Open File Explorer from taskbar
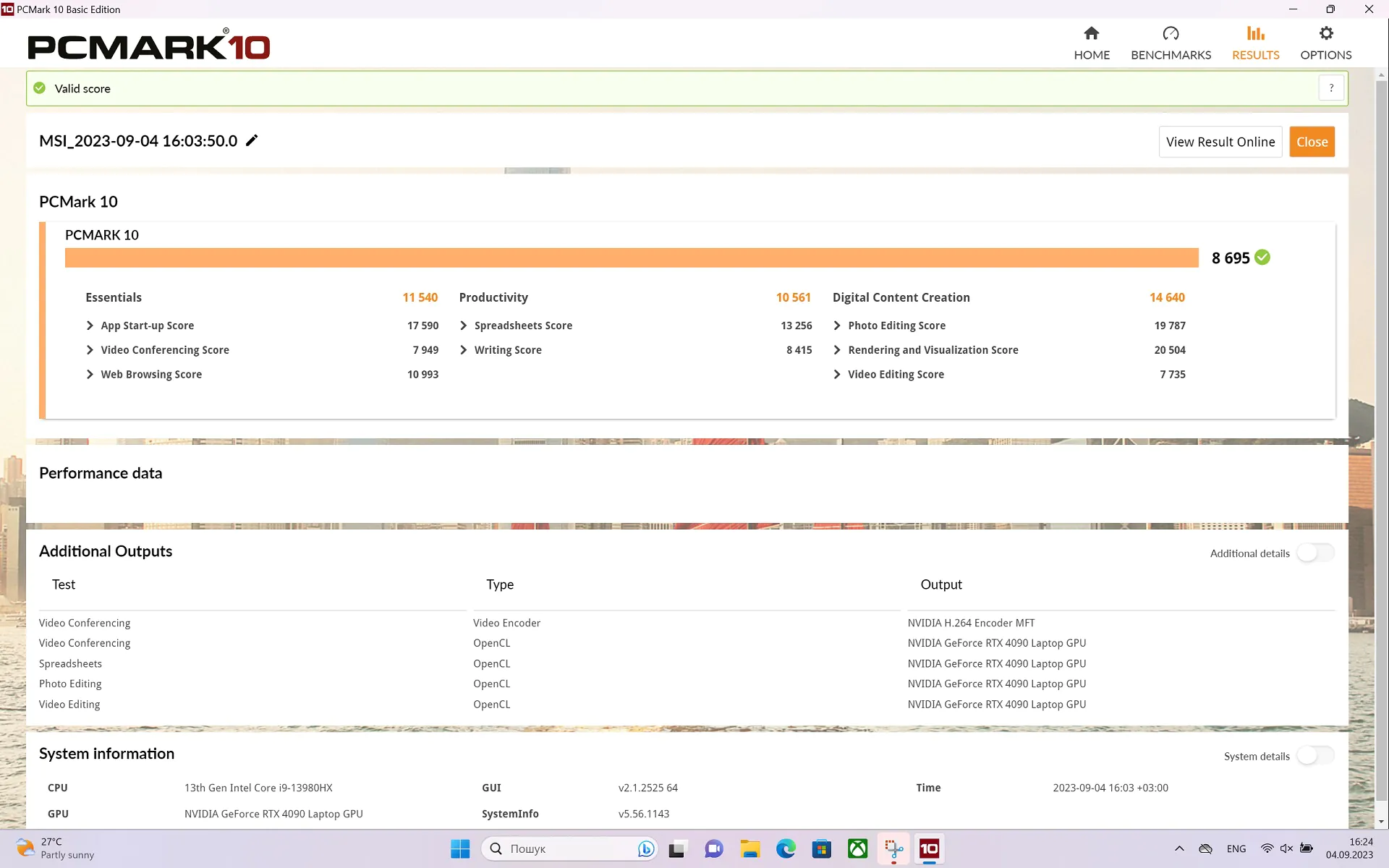Screen dimensions: 1389x868 point(749,848)
